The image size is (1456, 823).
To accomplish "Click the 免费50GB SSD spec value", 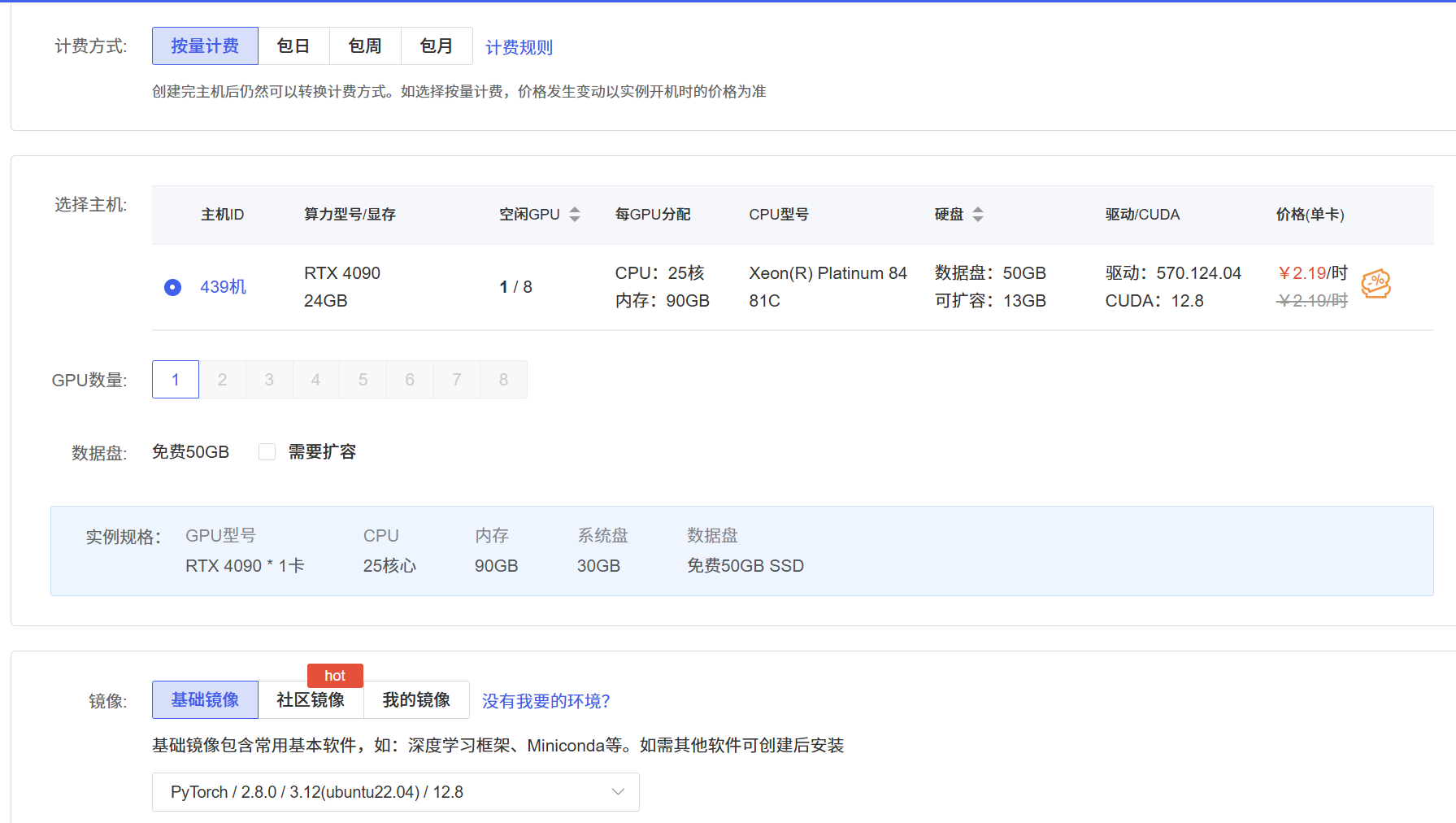I will click(x=745, y=566).
